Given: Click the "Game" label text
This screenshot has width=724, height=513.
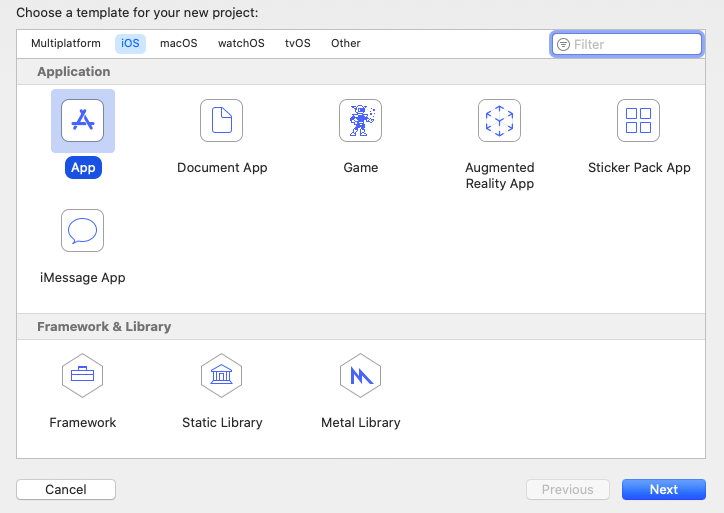Looking at the screenshot, I should coord(361,168).
